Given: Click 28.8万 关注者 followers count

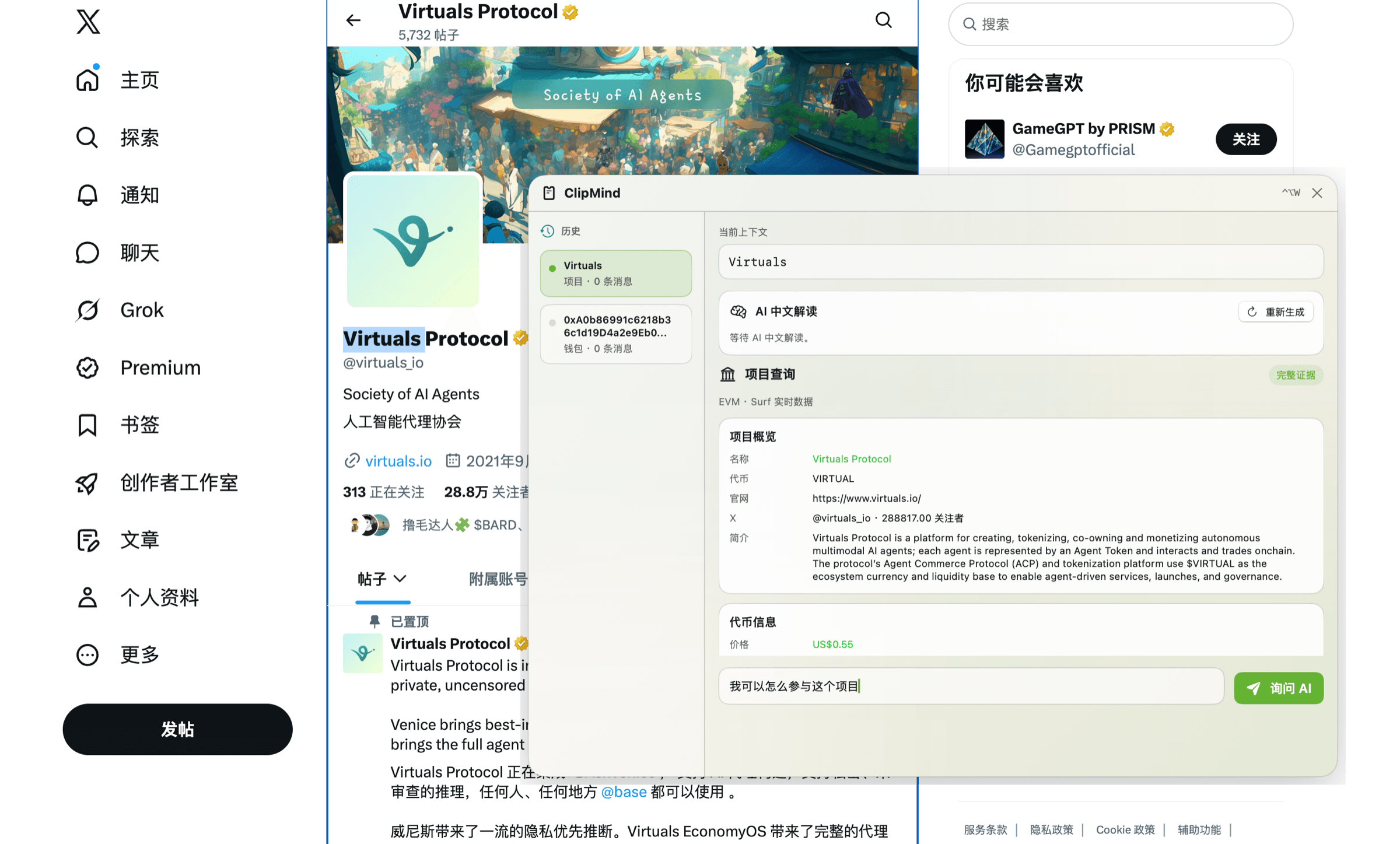Looking at the screenshot, I should pos(487,492).
